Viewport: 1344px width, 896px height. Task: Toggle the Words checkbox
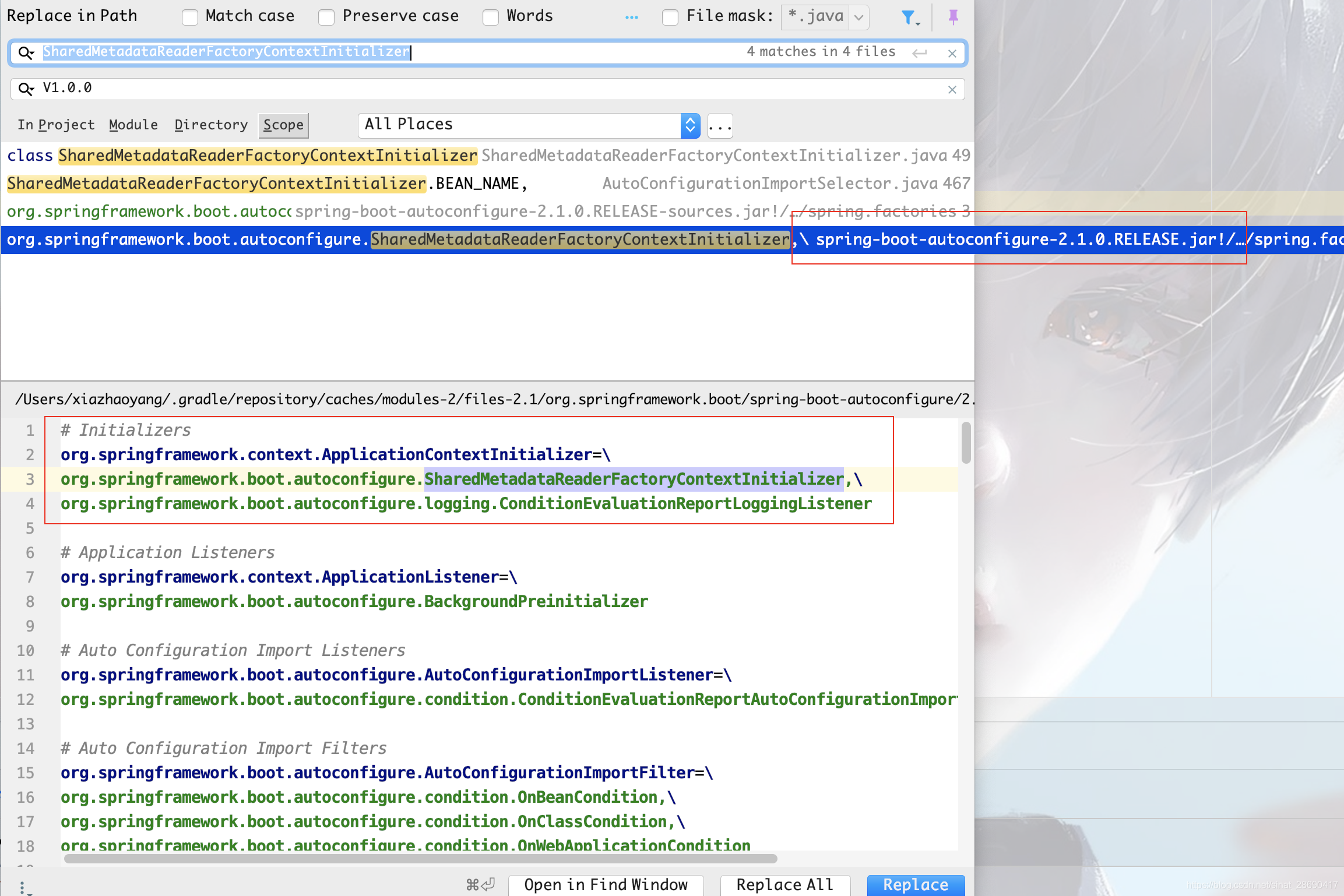(x=491, y=17)
